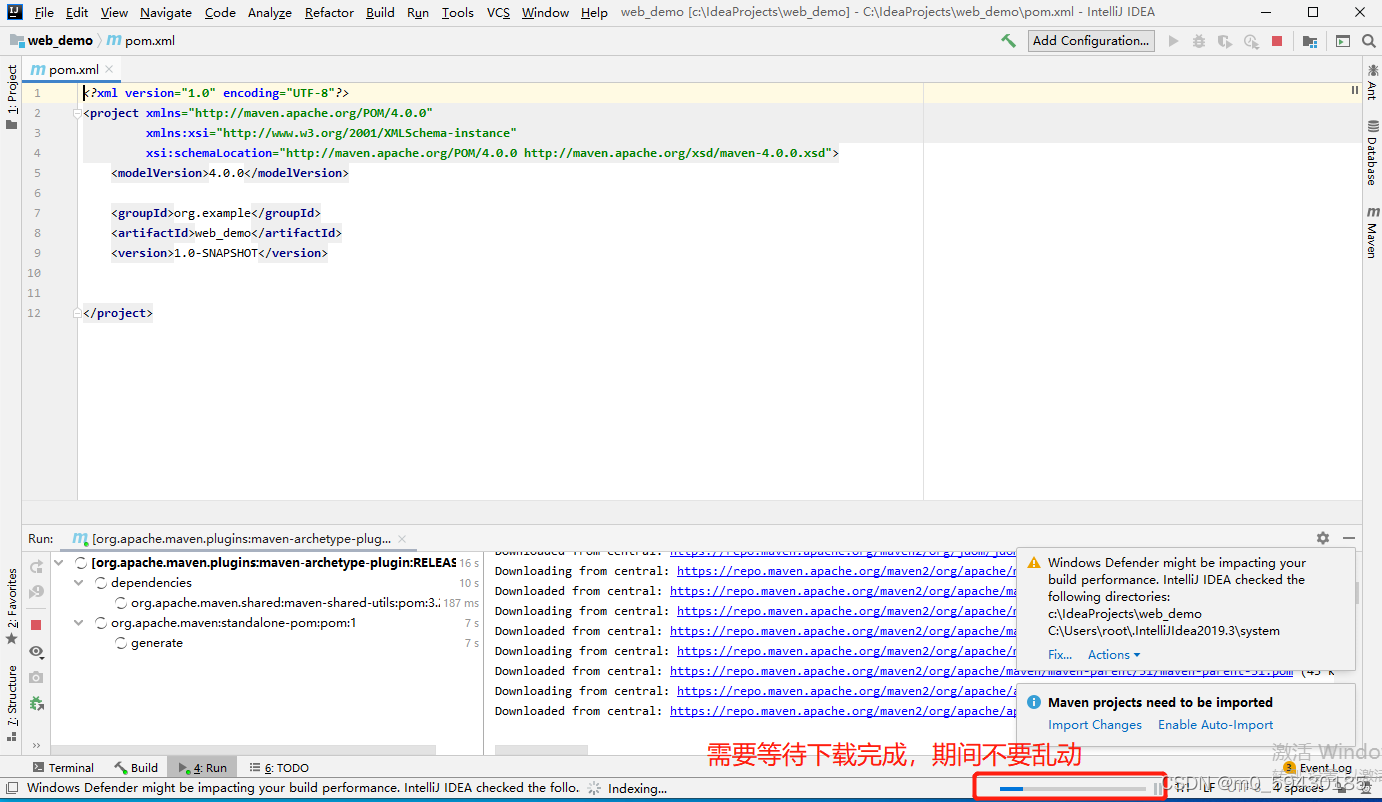Click Add Configuration button
The height and width of the screenshot is (802, 1382).
1091,41
